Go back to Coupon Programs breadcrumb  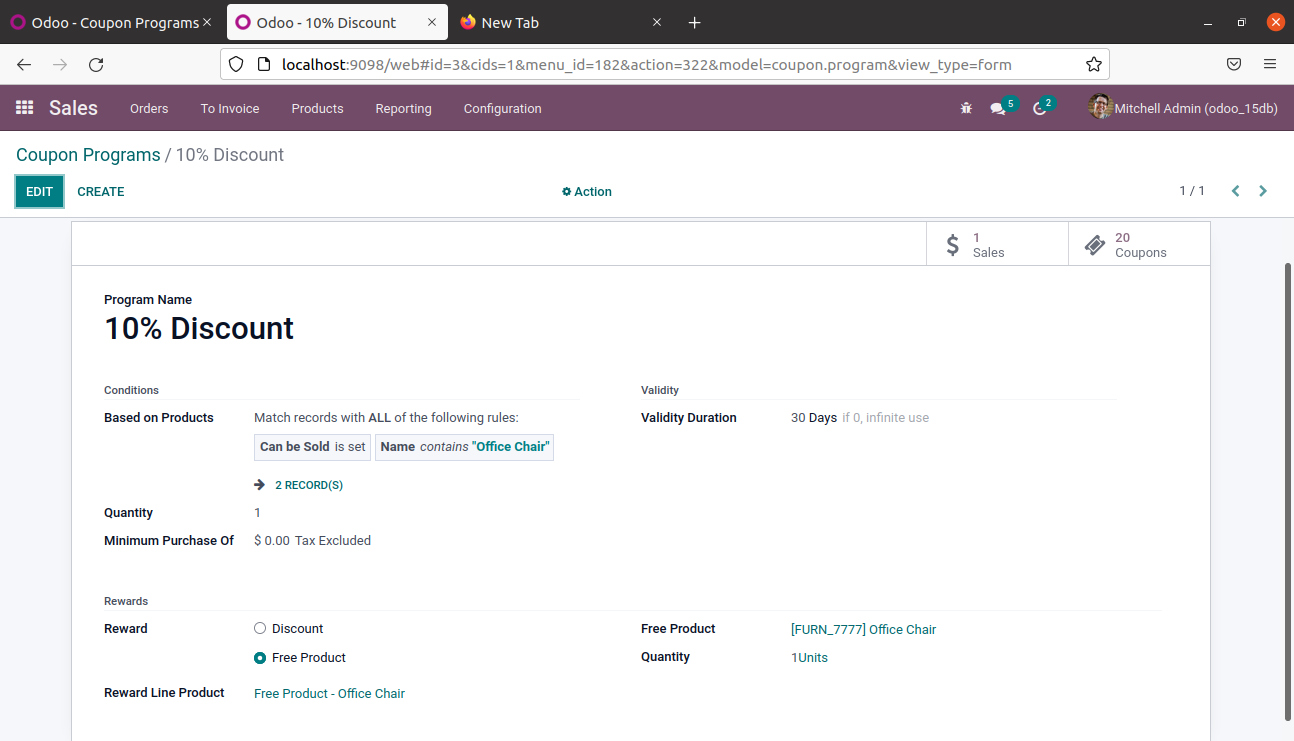point(88,155)
